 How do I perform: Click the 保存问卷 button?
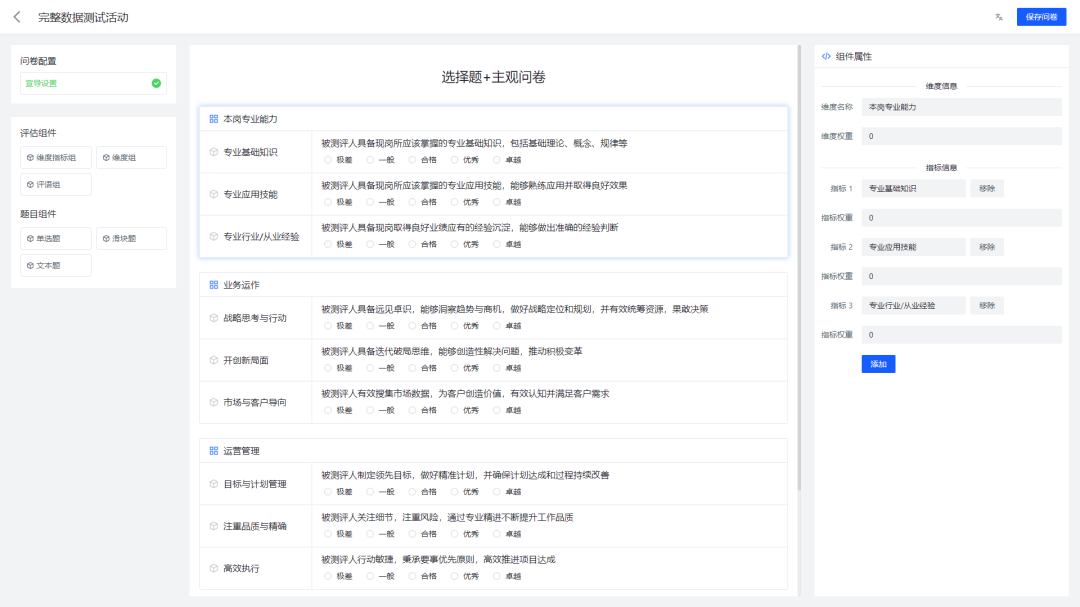point(1040,17)
